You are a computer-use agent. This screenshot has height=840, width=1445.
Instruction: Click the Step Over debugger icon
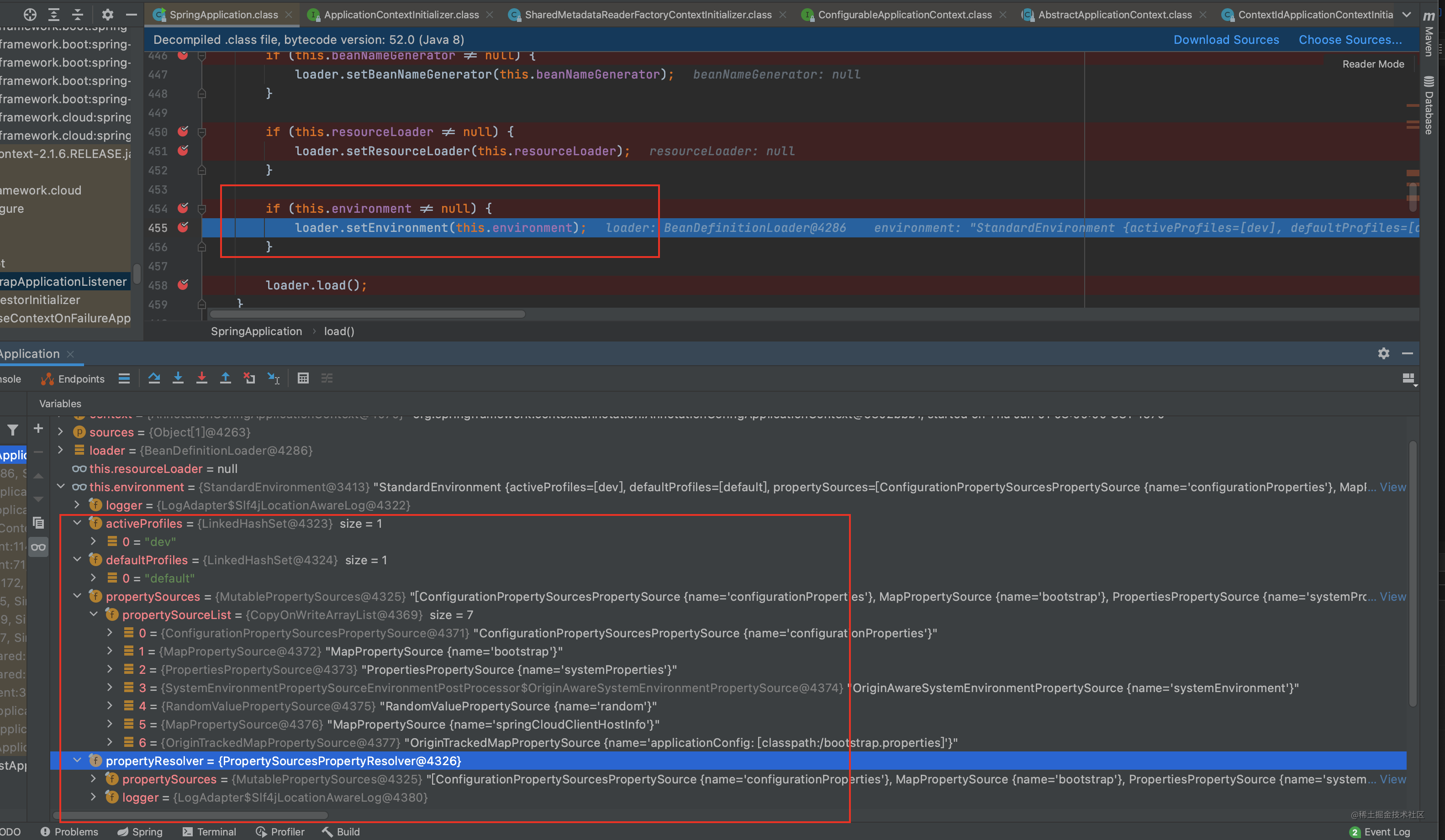(x=154, y=378)
